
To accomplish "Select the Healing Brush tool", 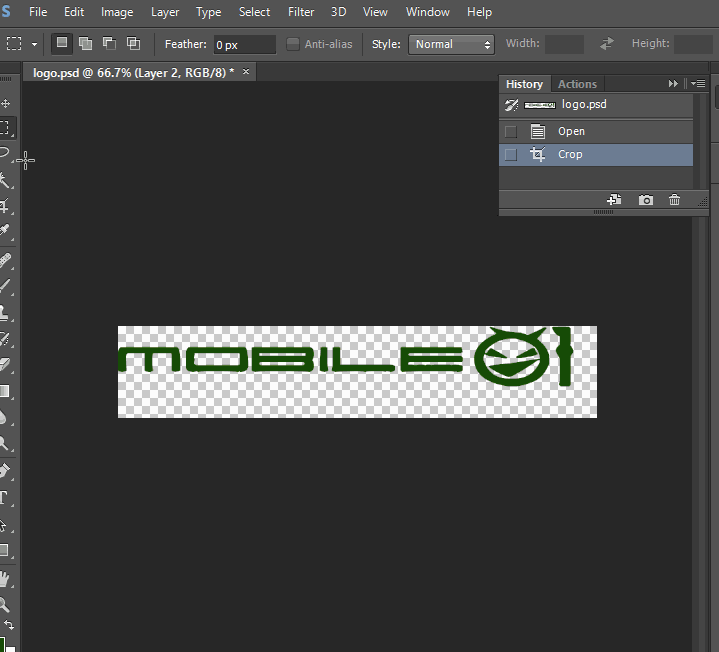I will click(x=6, y=260).
